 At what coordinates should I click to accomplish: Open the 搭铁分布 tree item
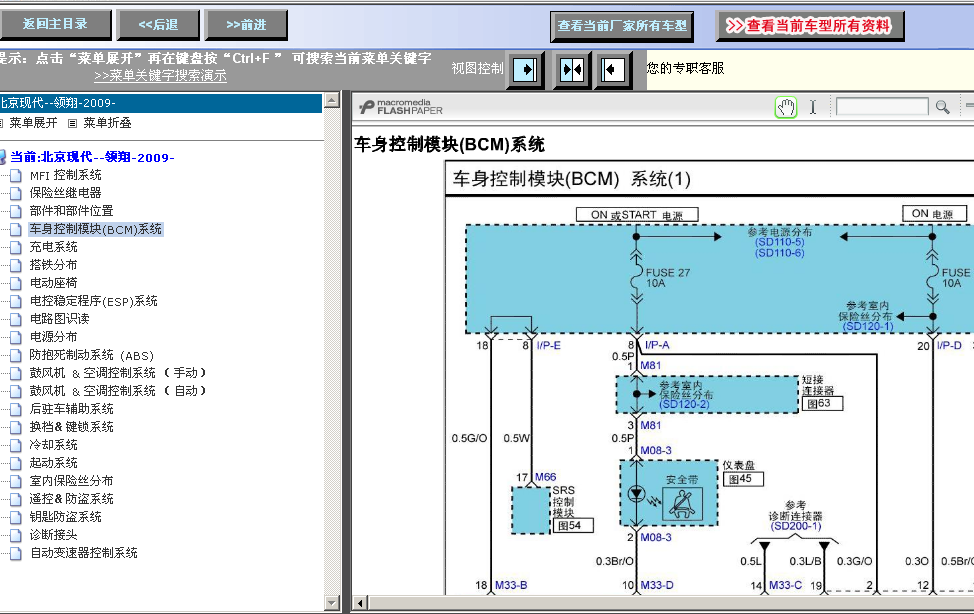[53, 265]
